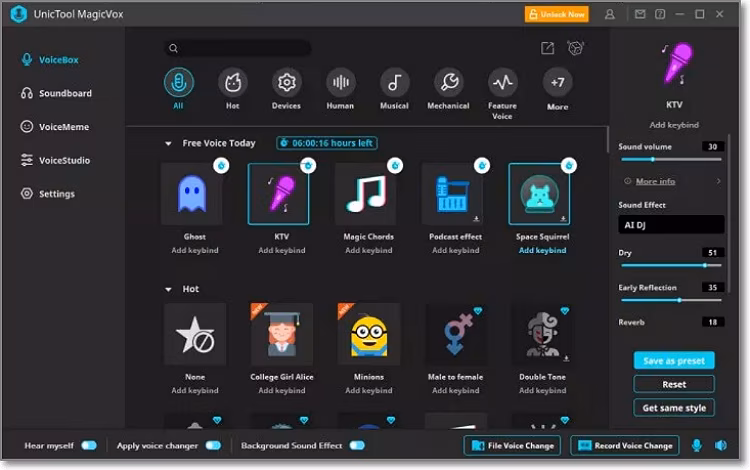
Task: Mute the speaker icon at bottom
Action: coord(721,445)
